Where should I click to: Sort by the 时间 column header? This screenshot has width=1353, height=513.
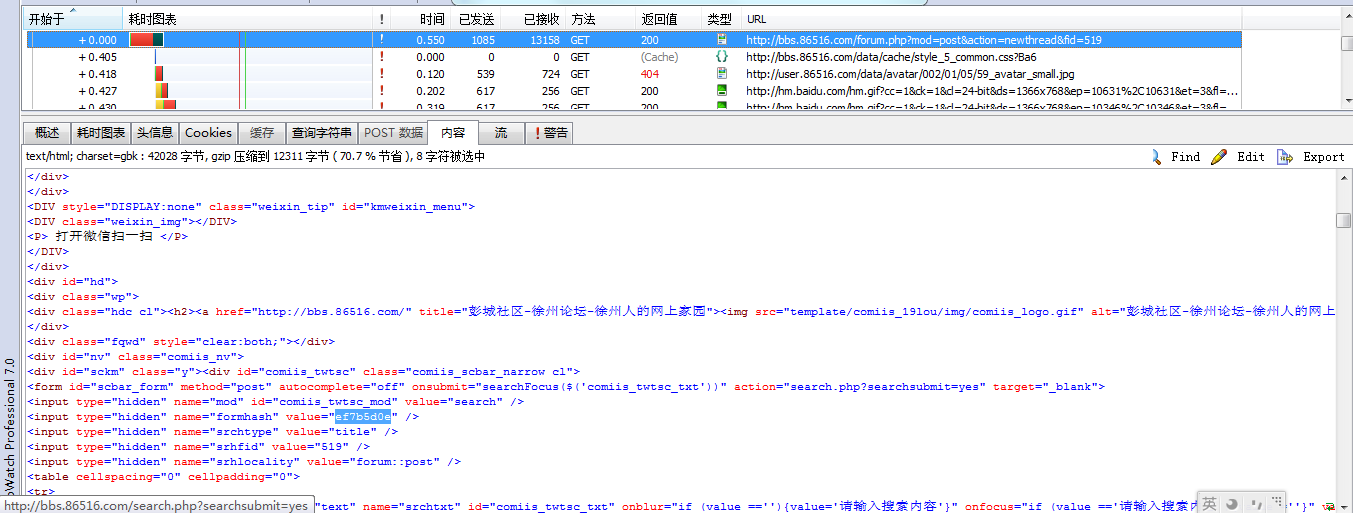coord(419,19)
